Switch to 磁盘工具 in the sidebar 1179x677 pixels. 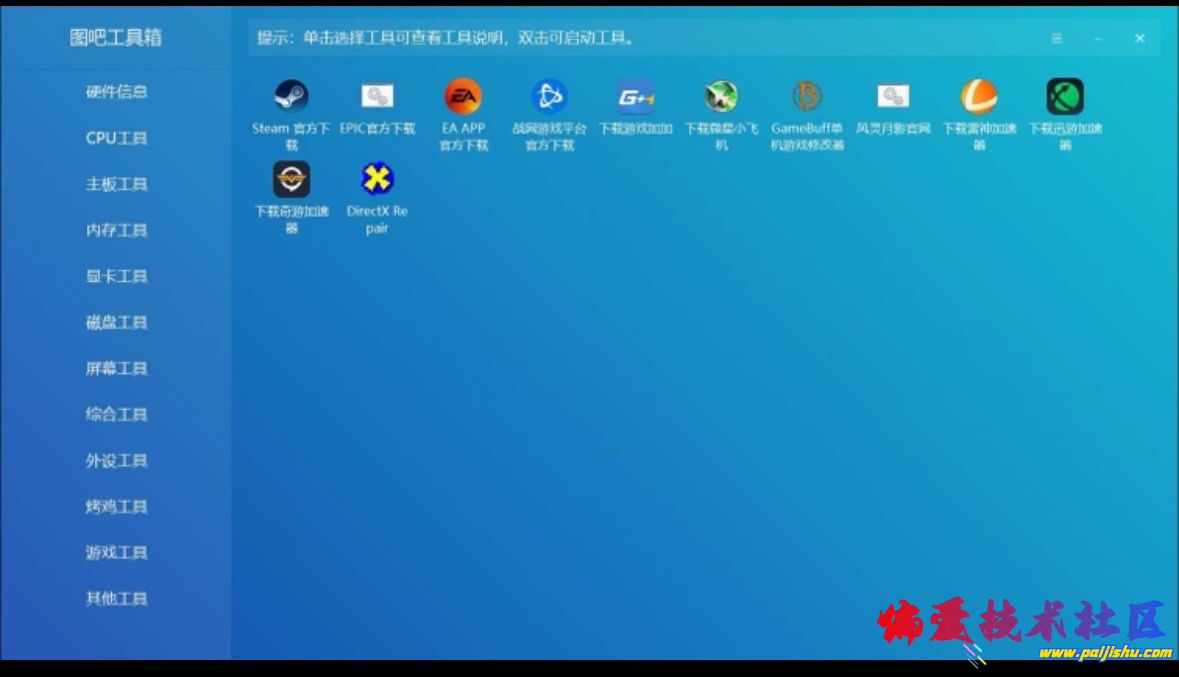coord(116,322)
